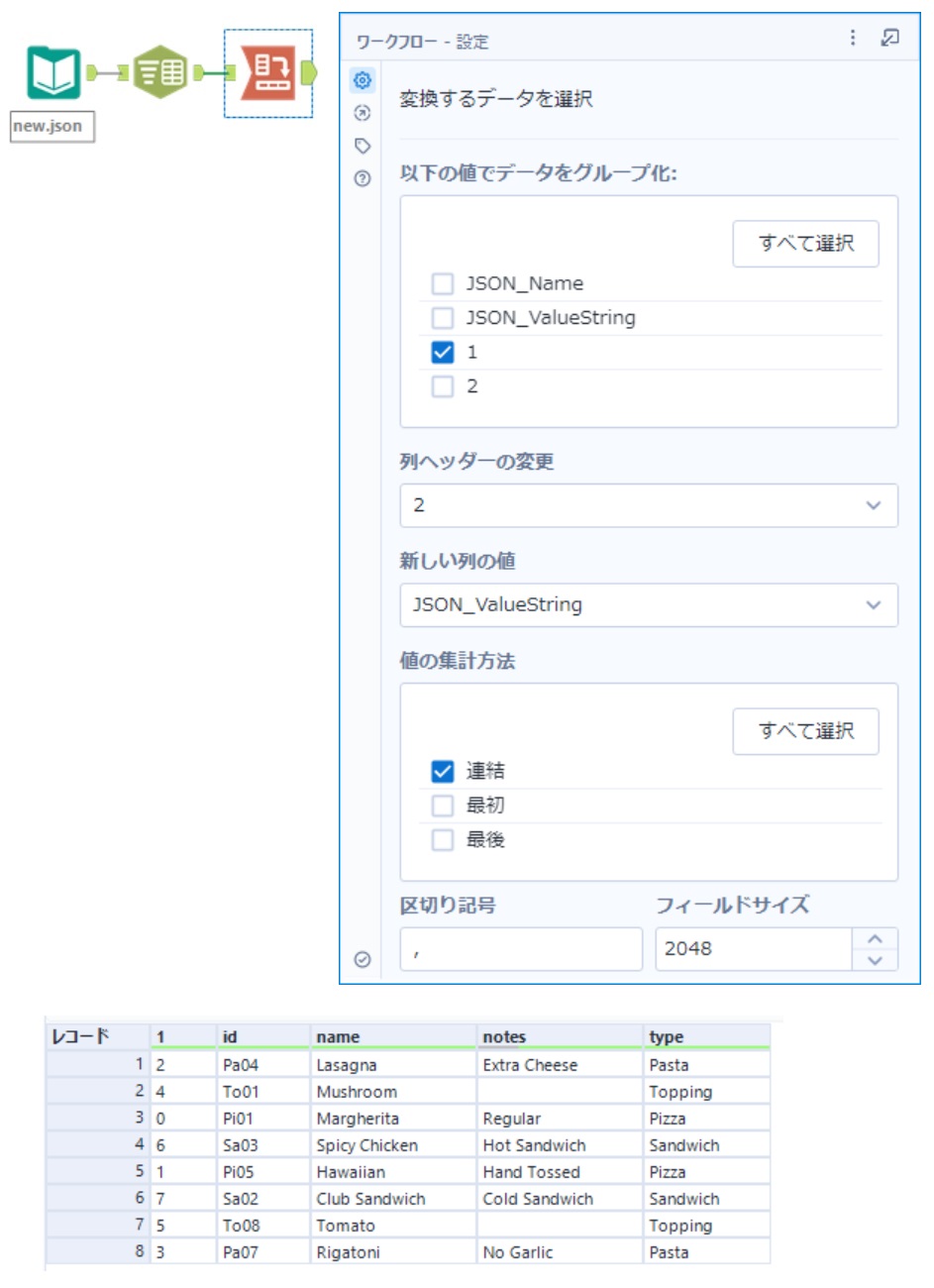Click the レコード column header
934x1288 pixels.
click(x=97, y=1036)
